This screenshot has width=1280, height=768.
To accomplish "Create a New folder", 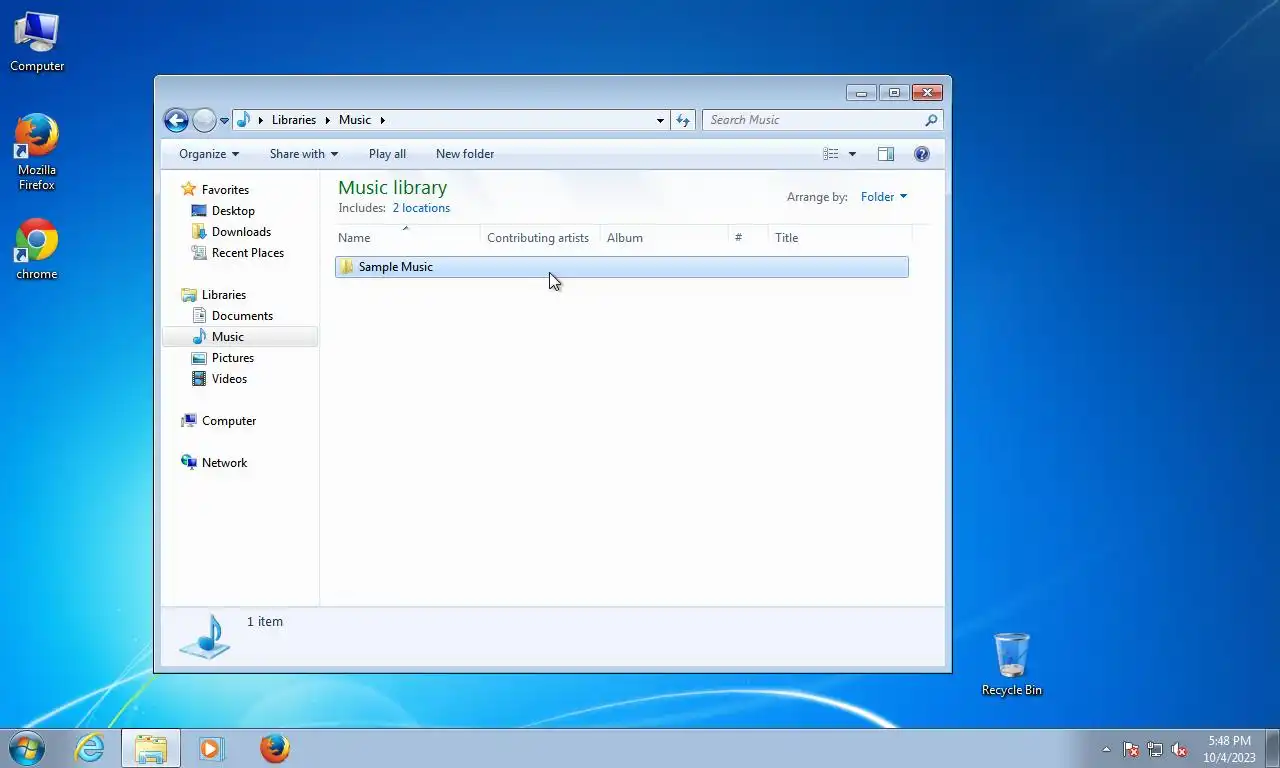I will point(465,154).
